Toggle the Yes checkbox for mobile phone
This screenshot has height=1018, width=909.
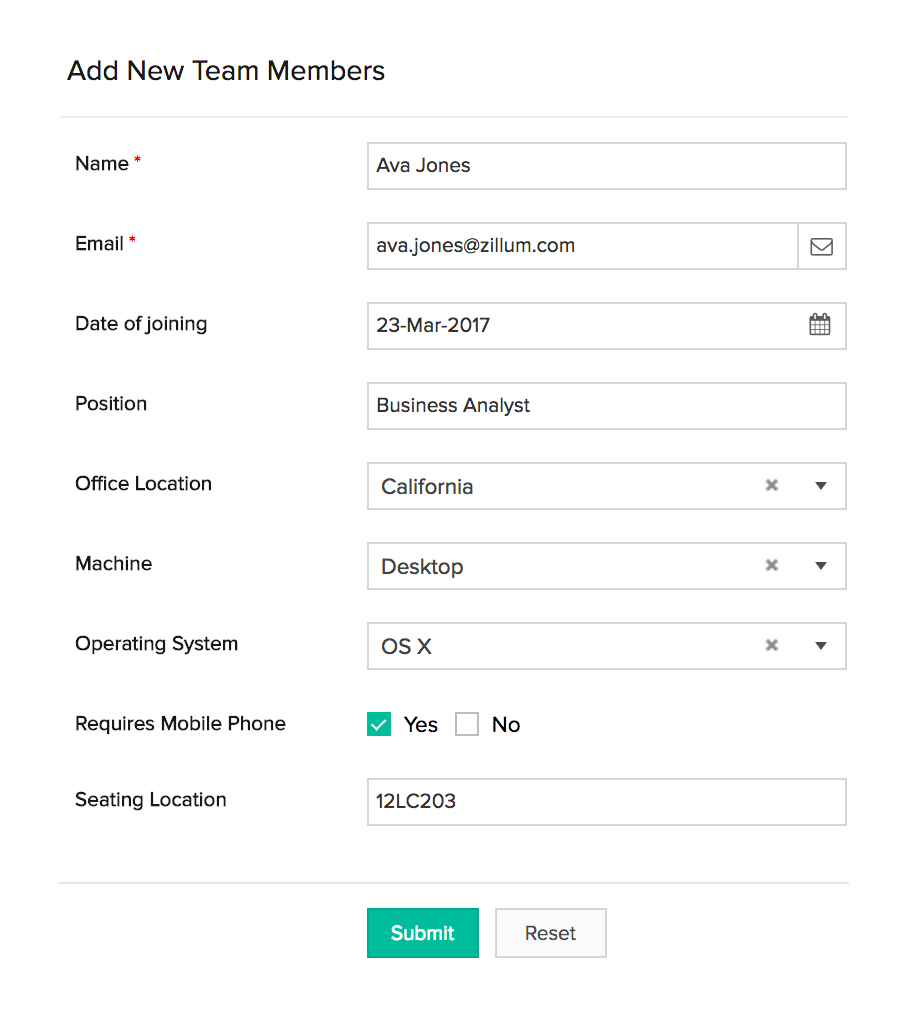[x=379, y=725]
